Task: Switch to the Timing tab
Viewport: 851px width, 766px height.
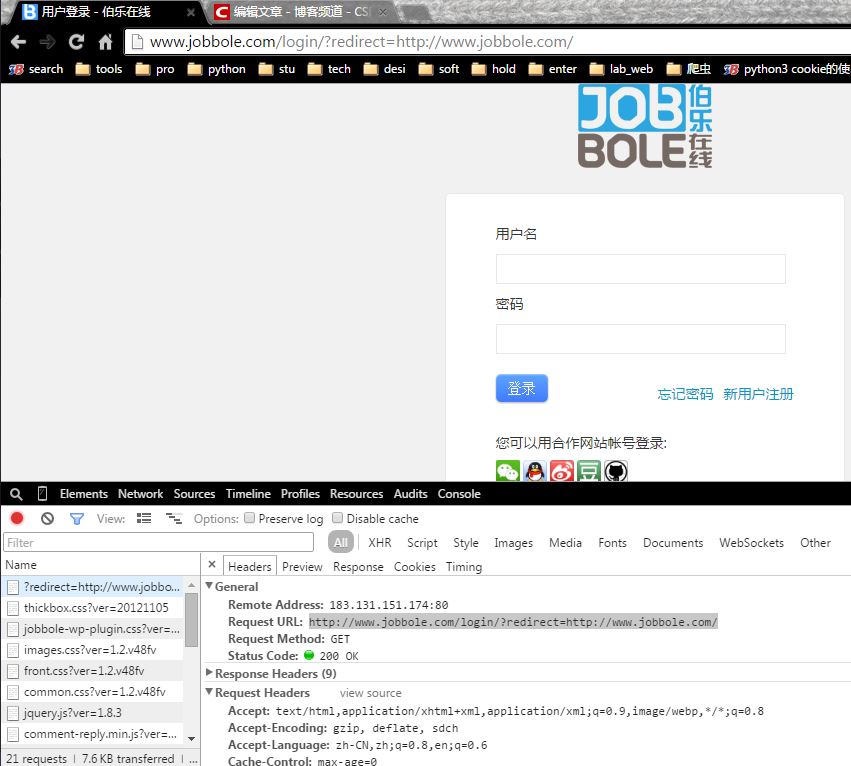Action: (x=464, y=567)
